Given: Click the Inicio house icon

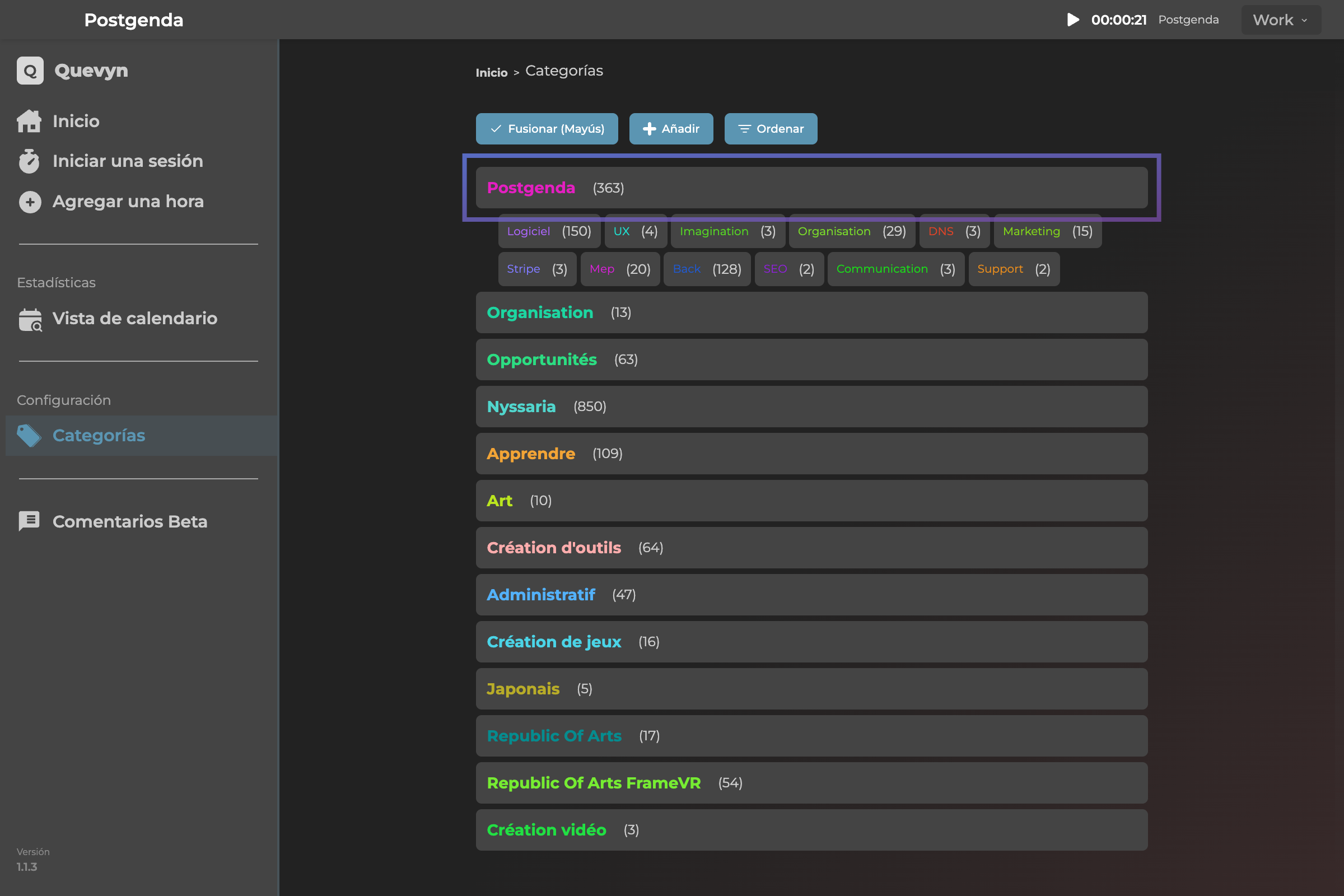Looking at the screenshot, I should click(29, 121).
